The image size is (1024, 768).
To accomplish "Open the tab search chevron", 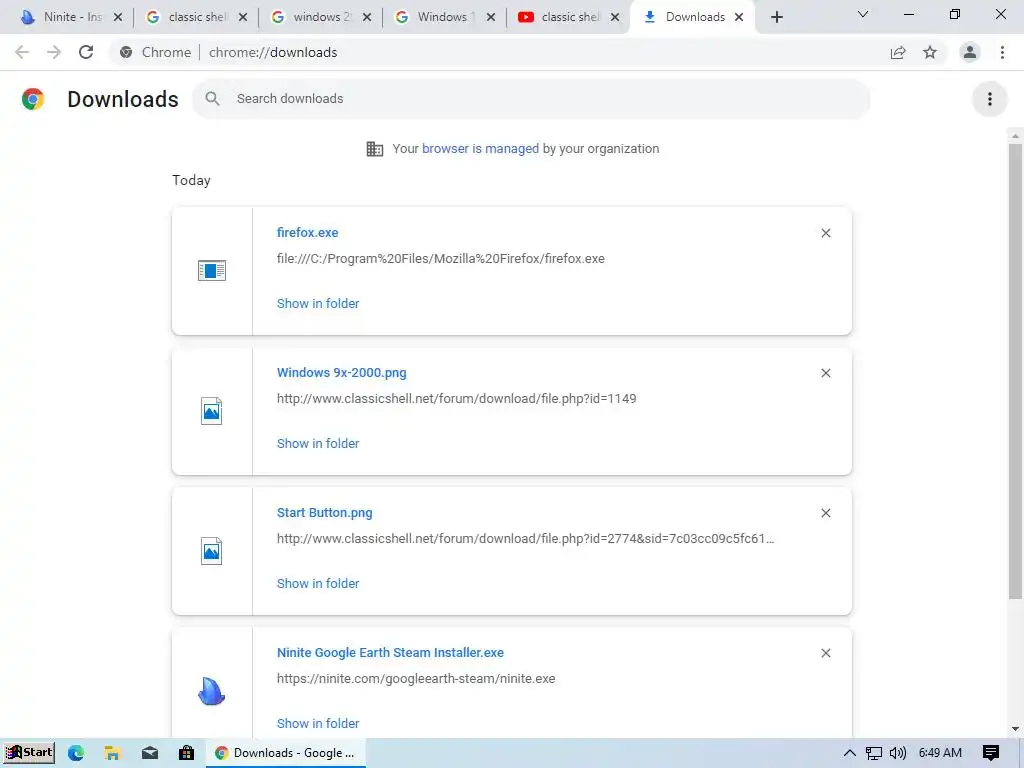I will [863, 14].
